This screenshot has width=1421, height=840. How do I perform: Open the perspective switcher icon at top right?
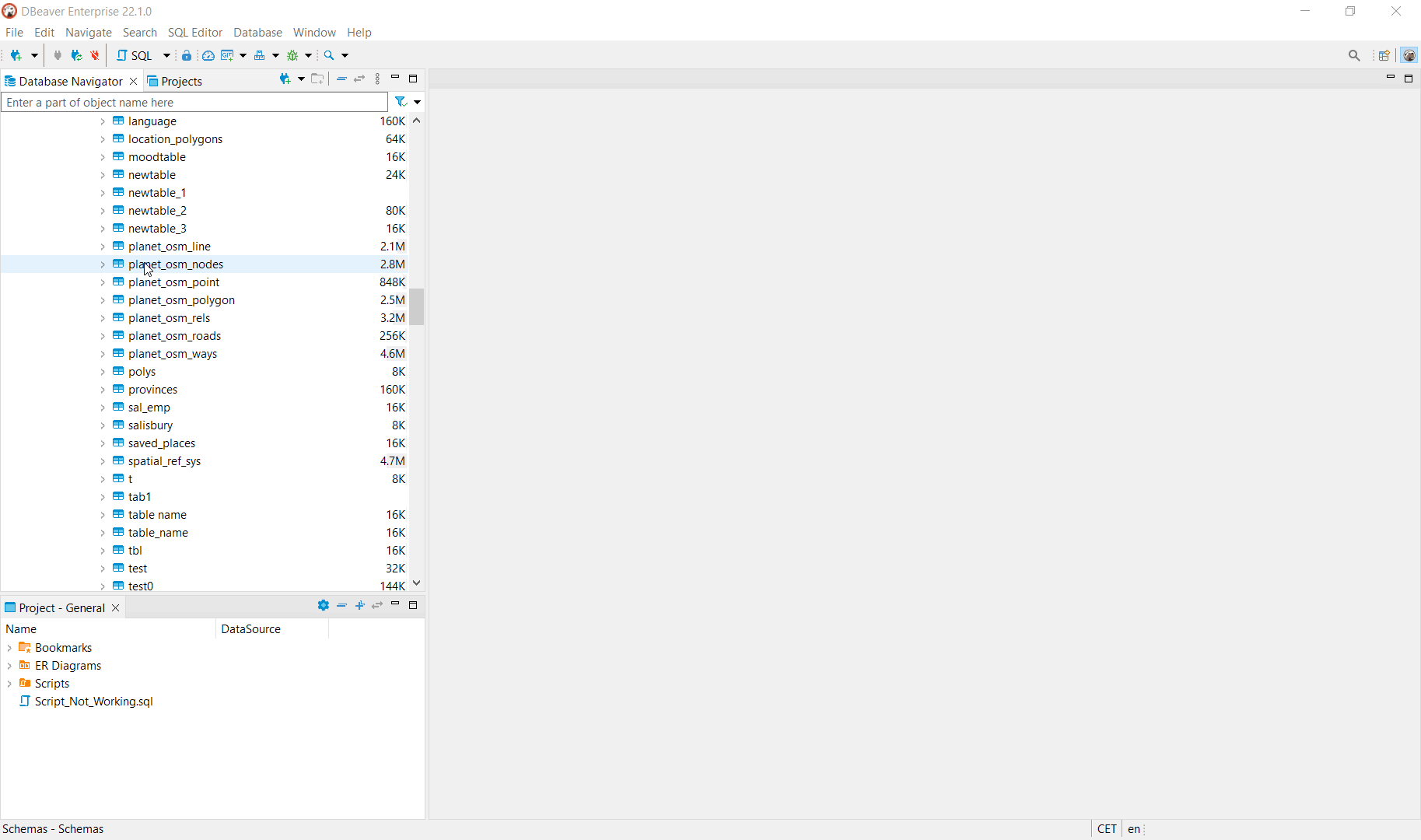[x=1384, y=55]
